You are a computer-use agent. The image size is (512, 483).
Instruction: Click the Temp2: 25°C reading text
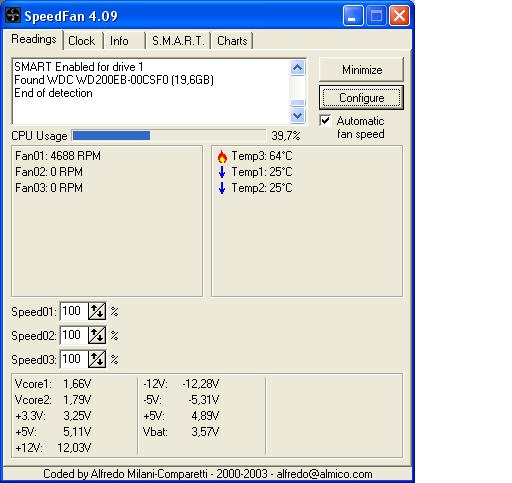[262, 188]
